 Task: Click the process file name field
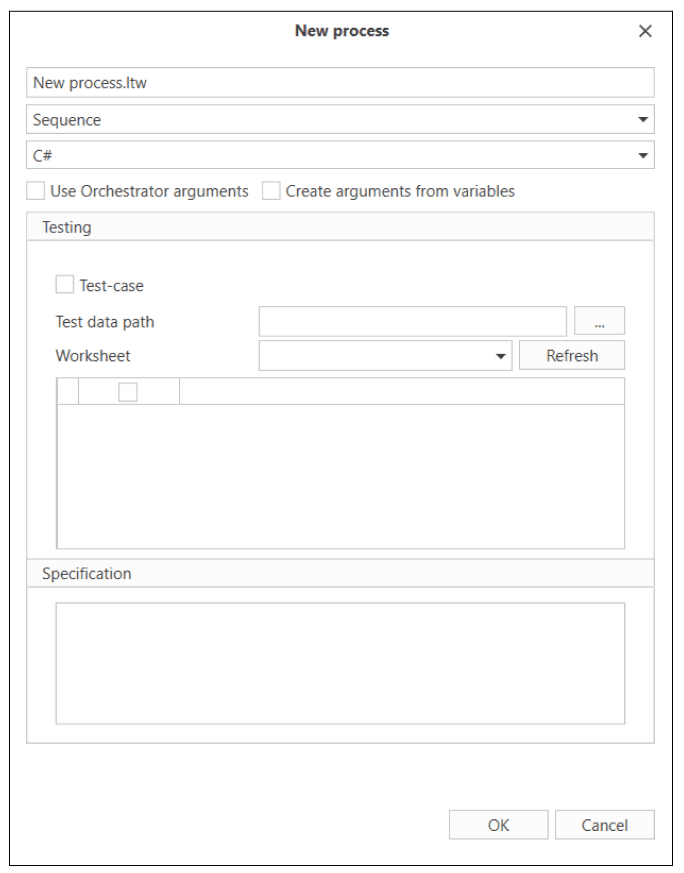click(340, 83)
